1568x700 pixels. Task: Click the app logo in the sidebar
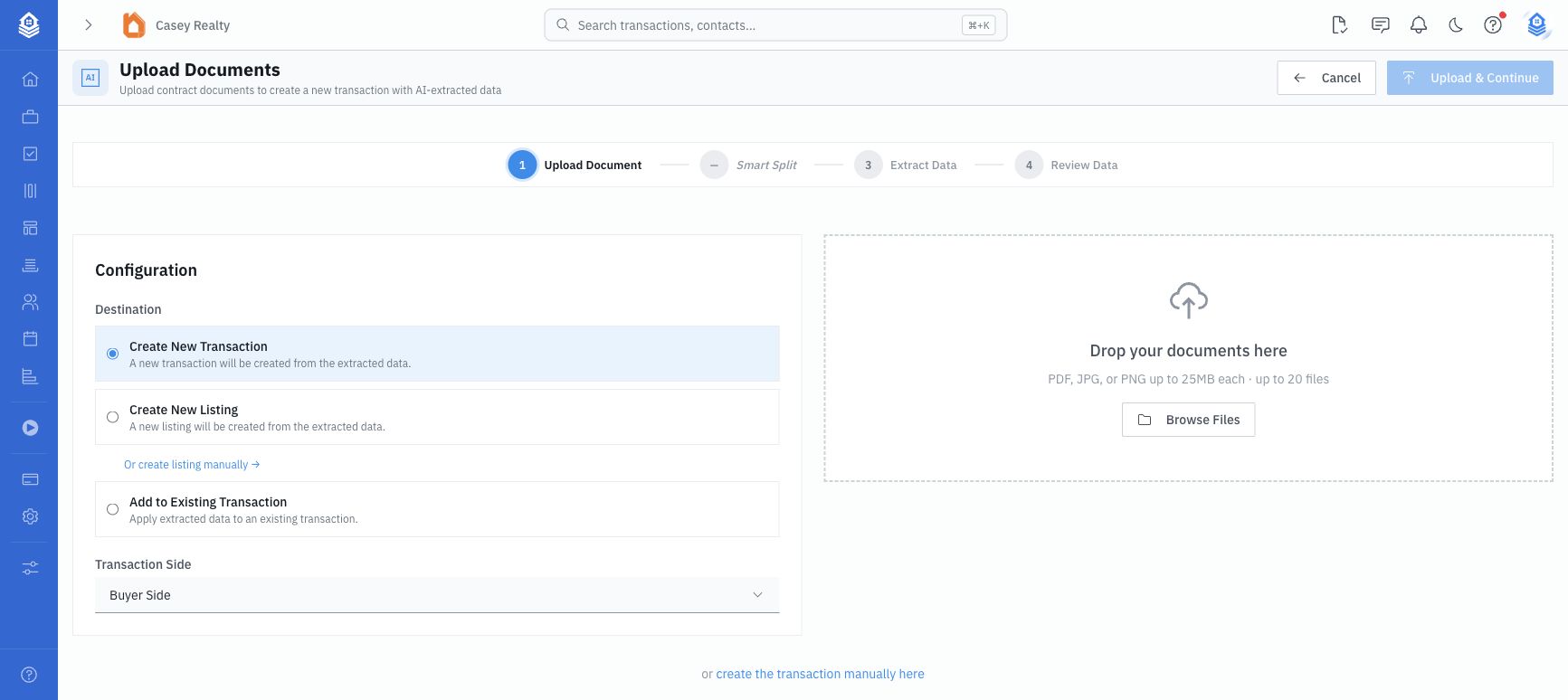[x=29, y=25]
